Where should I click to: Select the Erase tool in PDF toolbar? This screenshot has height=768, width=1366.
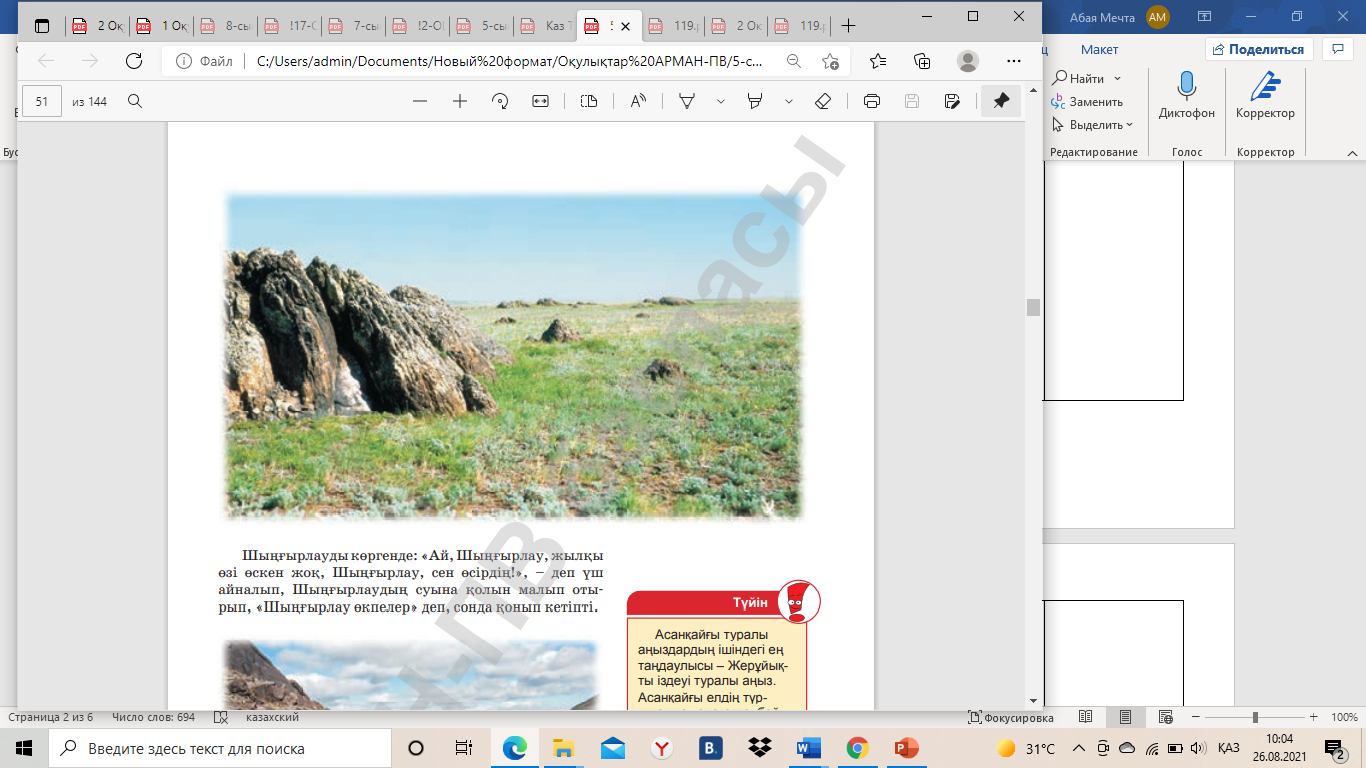pos(823,101)
